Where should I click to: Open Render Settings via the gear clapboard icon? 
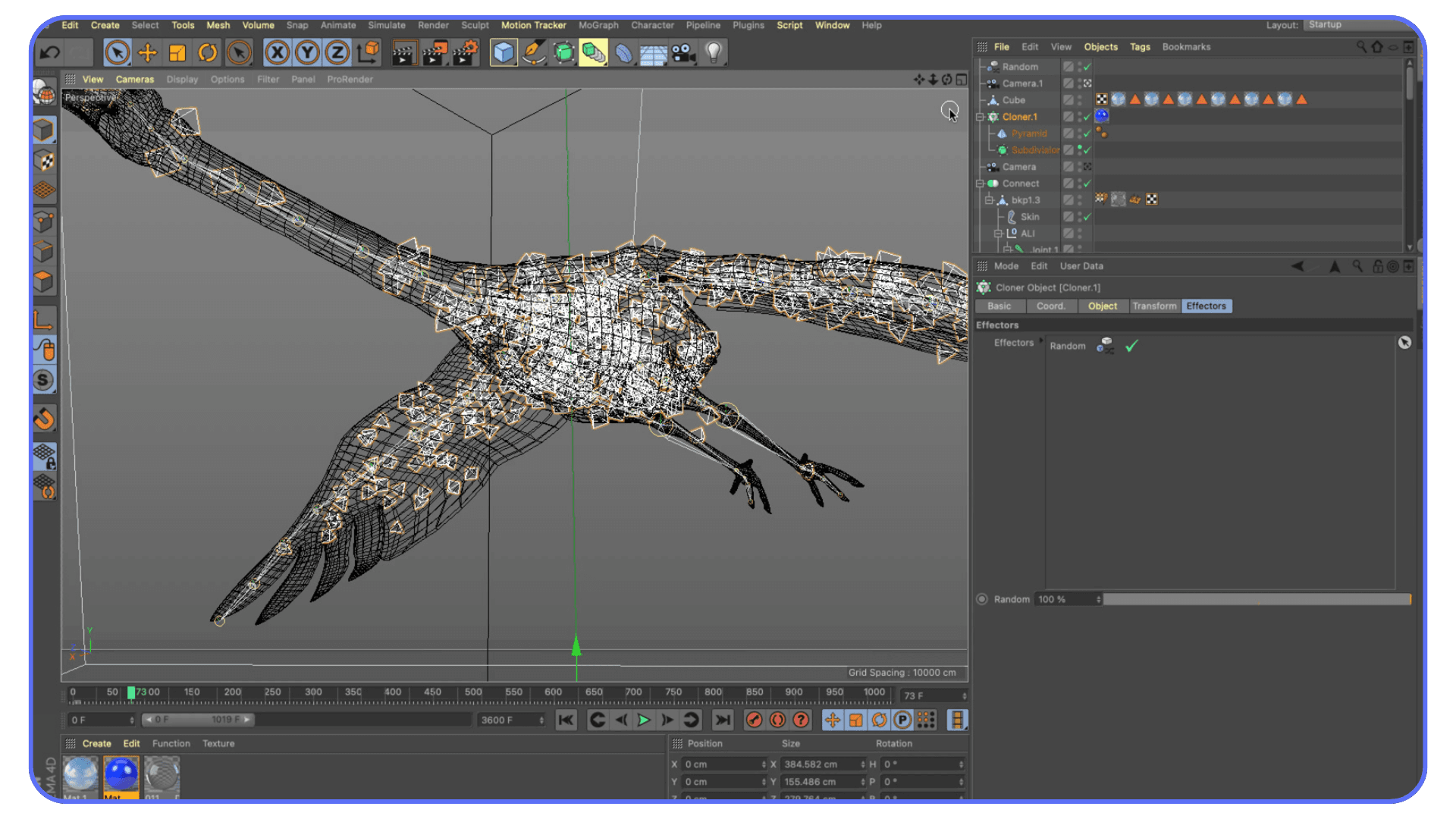465,52
